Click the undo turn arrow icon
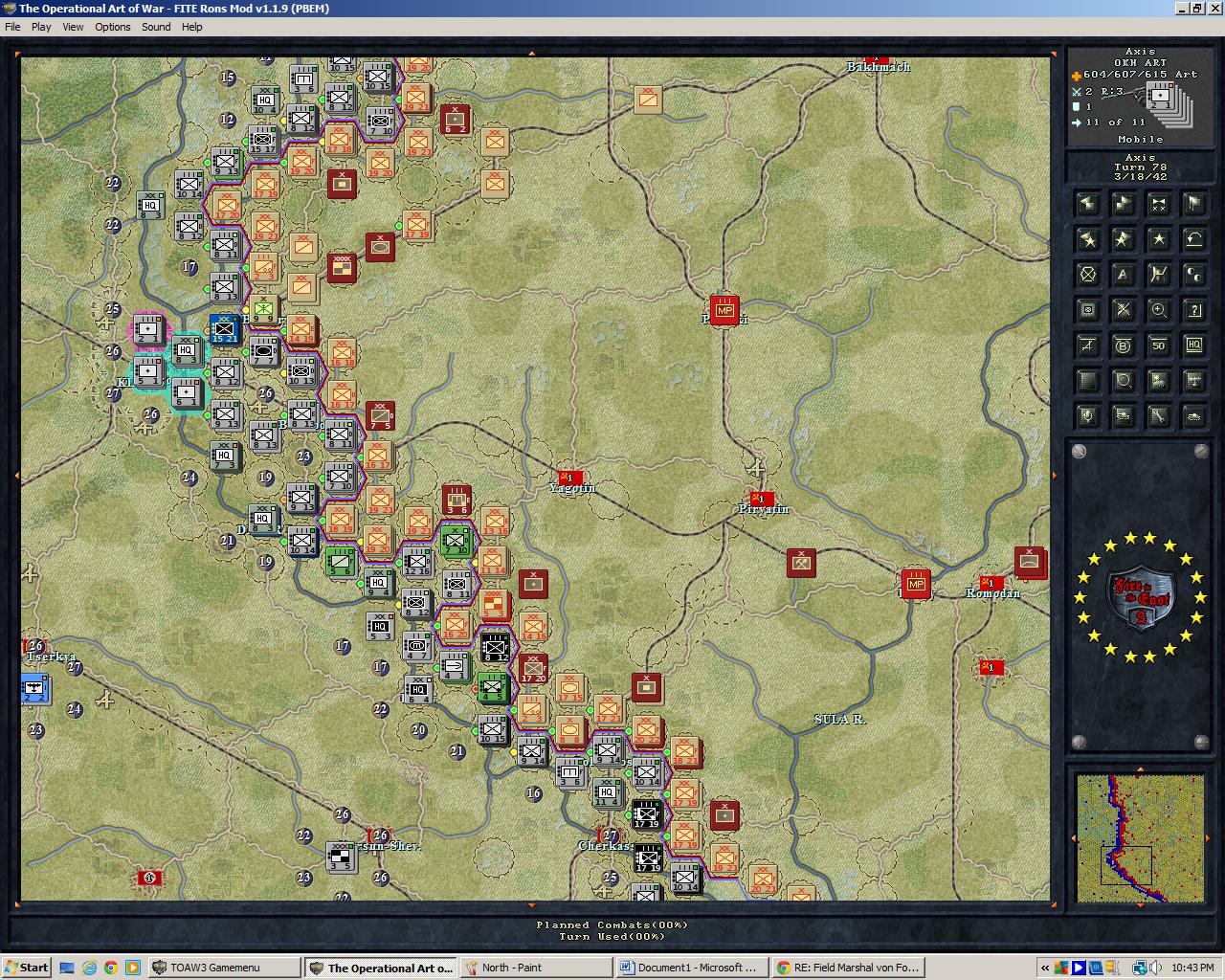1225x980 pixels. pyautogui.click(x=1192, y=239)
